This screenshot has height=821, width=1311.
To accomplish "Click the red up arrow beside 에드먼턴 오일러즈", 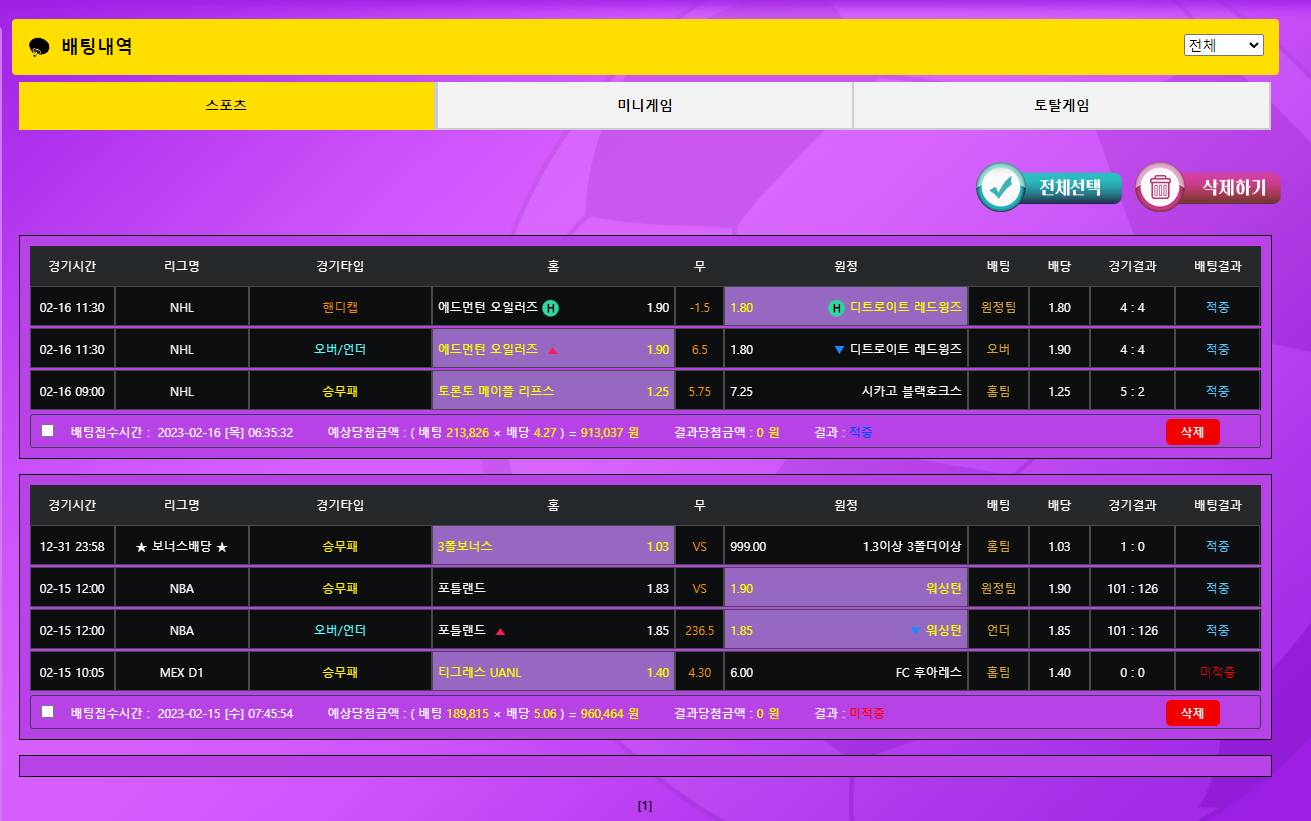I will coord(552,350).
